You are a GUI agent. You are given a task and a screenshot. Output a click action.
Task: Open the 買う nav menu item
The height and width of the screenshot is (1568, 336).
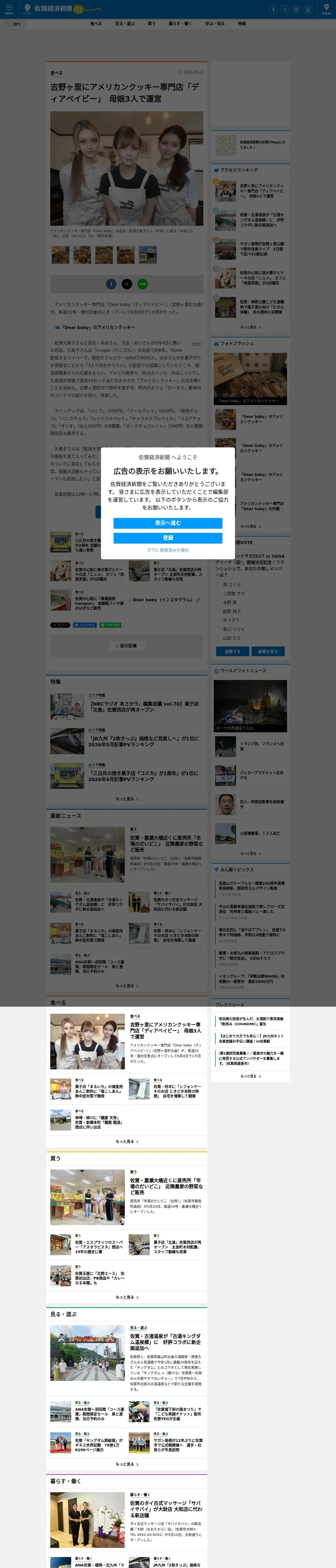[x=151, y=24]
